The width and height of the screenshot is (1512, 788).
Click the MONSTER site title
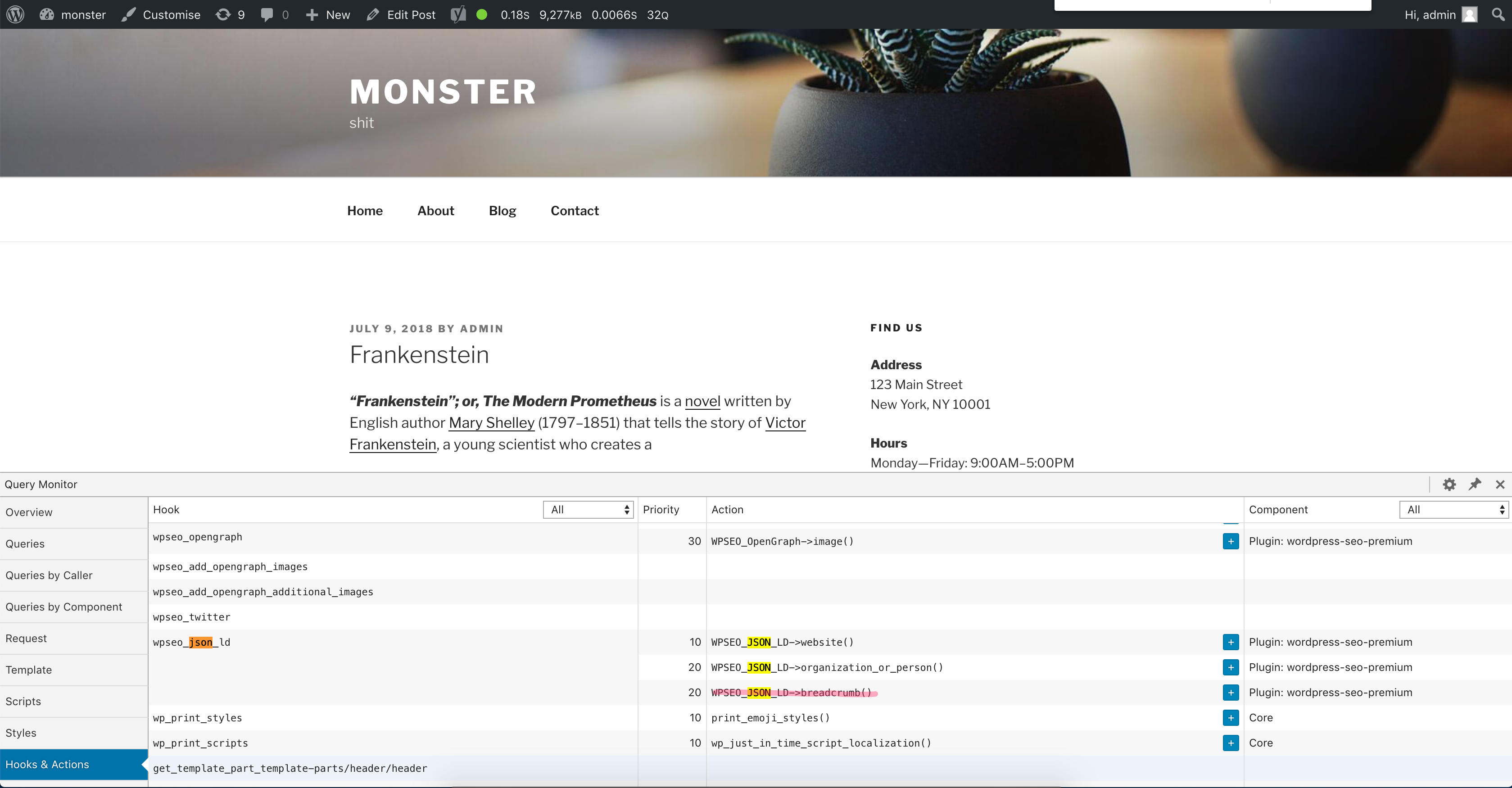(x=443, y=92)
